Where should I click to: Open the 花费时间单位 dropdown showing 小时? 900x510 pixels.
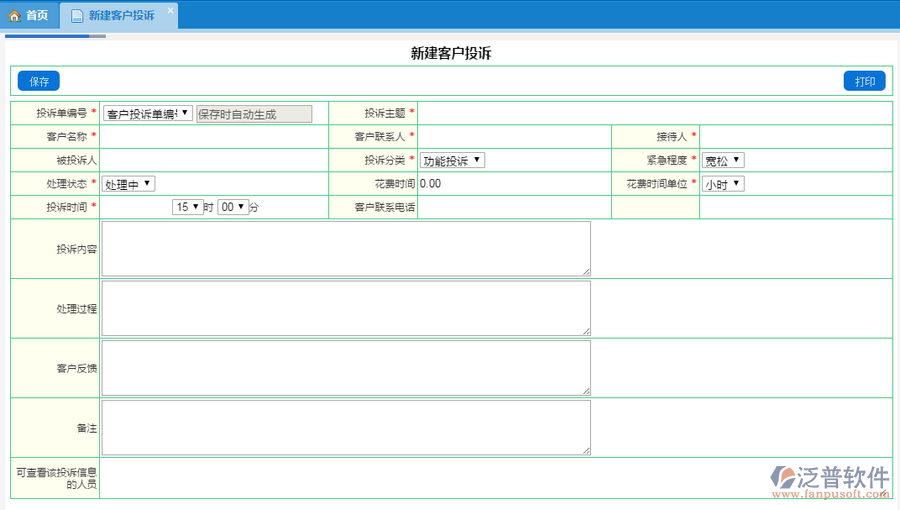point(723,184)
